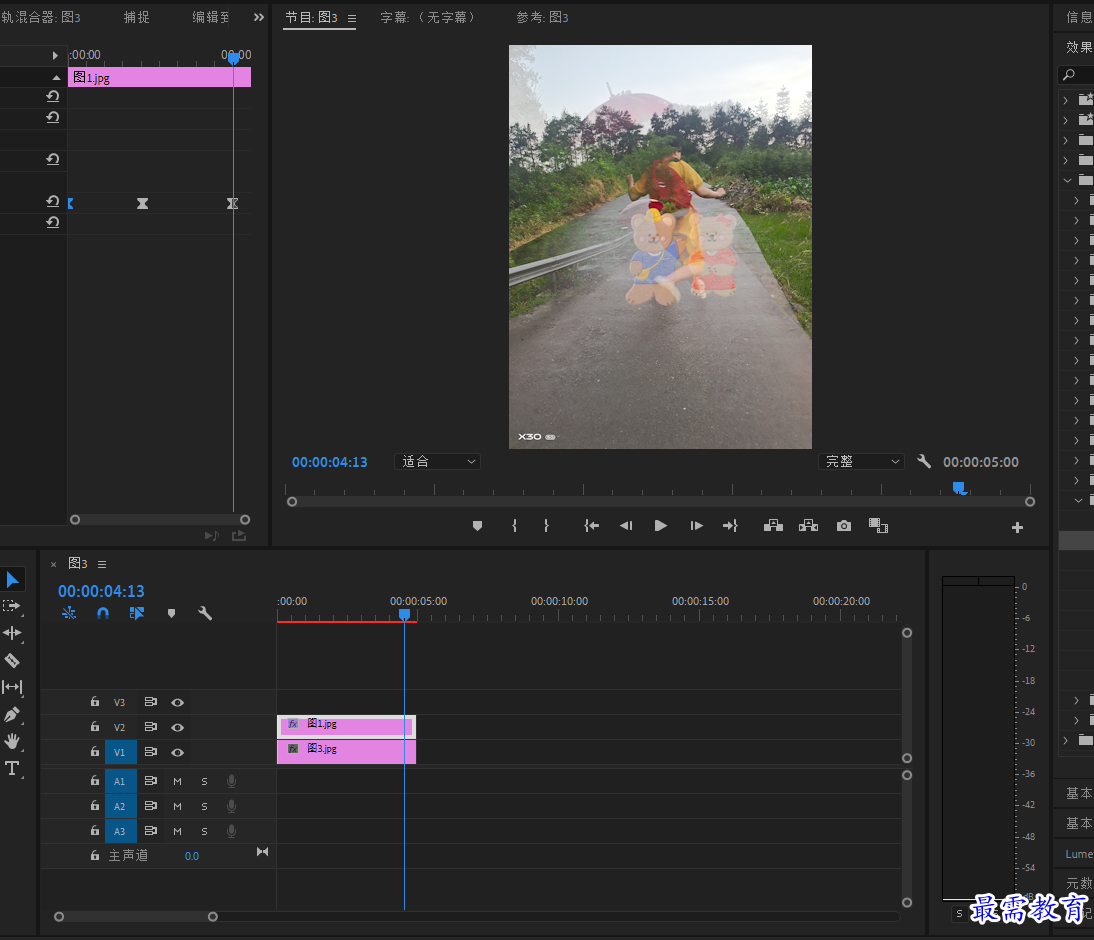Toggle snap magnet in timeline

(x=103, y=613)
